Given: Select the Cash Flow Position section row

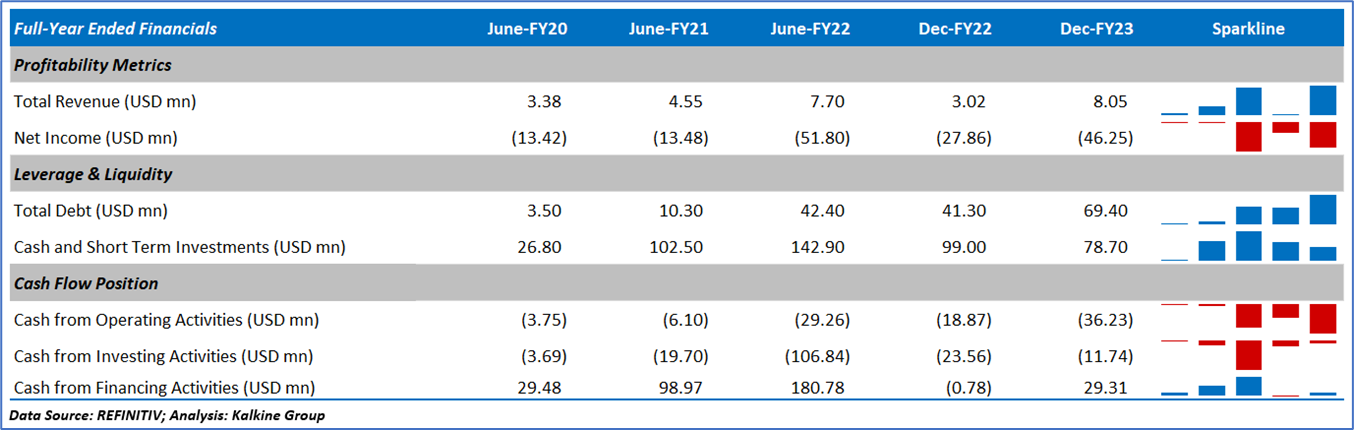Looking at the screenshot, I should [85, 283].
